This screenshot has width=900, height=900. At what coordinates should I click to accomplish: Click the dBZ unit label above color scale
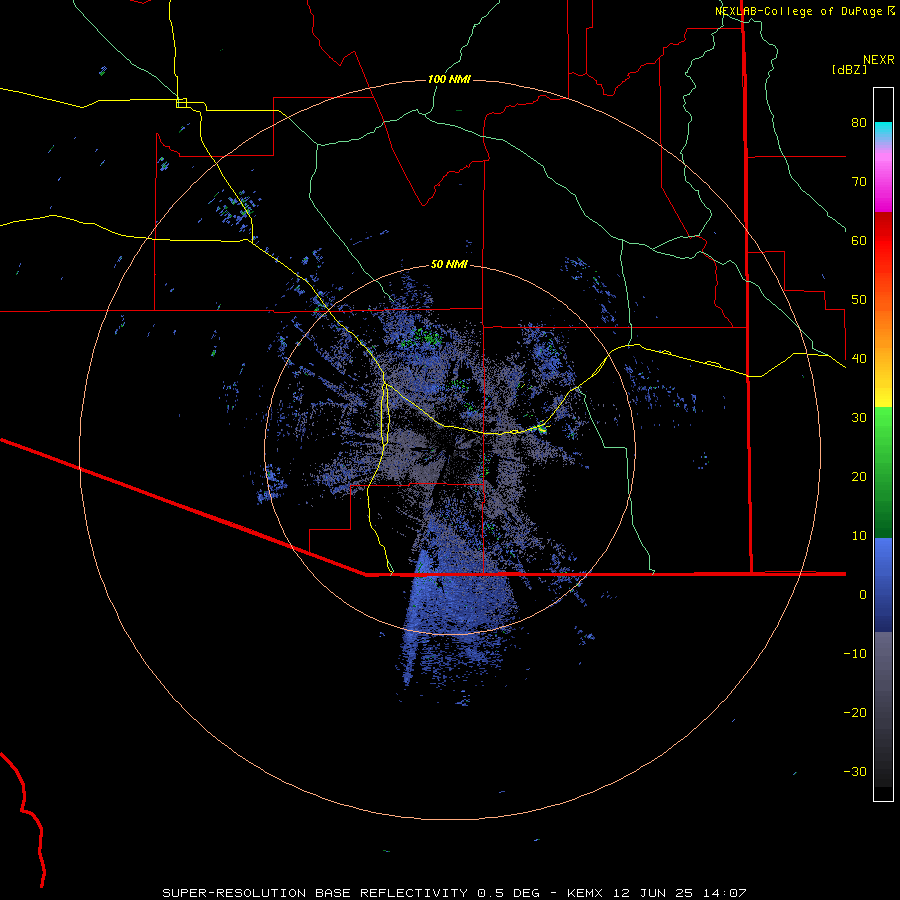(849, 69)
